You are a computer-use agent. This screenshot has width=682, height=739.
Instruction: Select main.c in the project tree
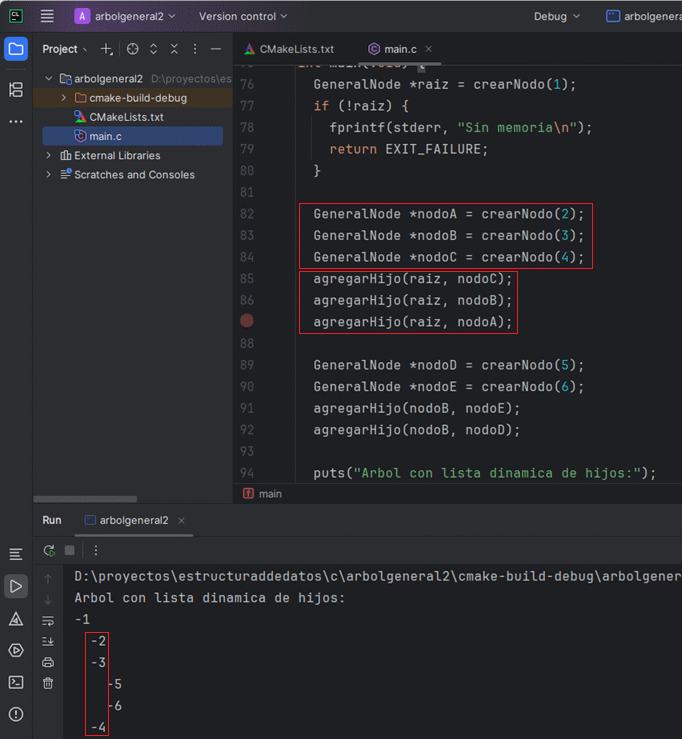(105, 136)
